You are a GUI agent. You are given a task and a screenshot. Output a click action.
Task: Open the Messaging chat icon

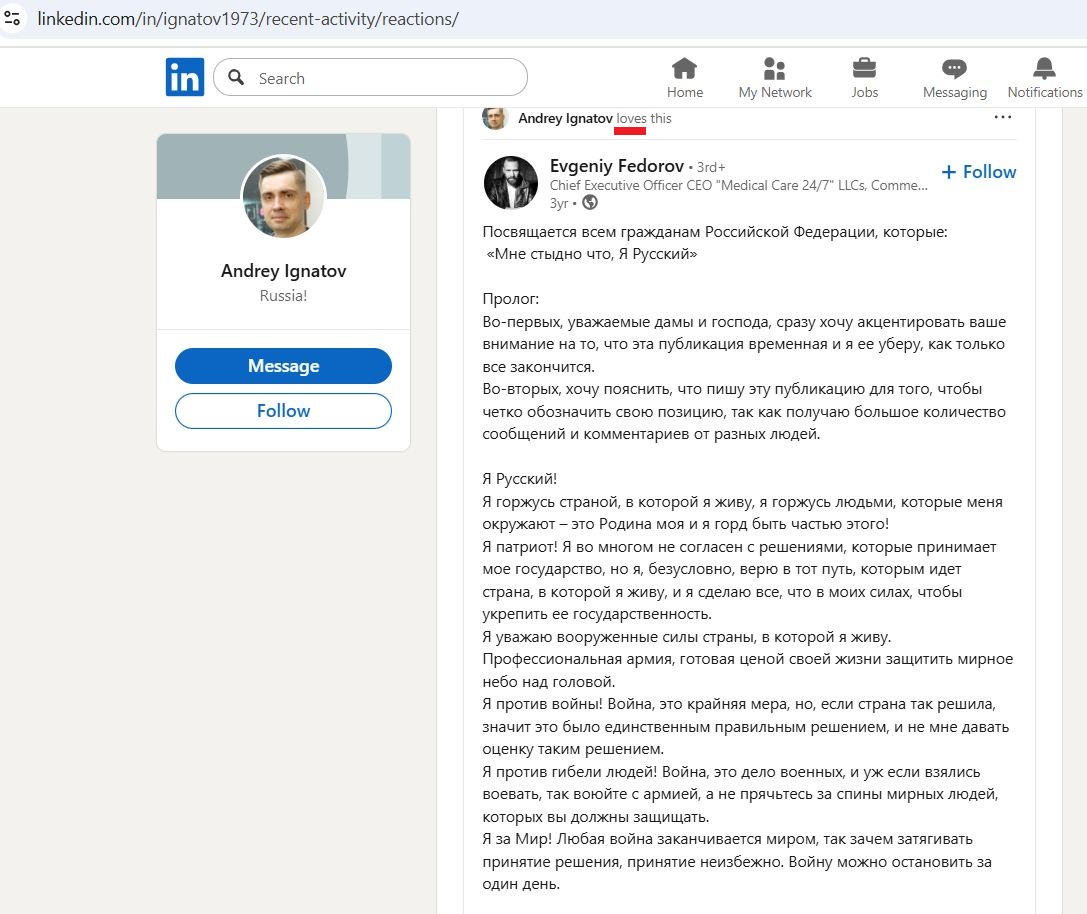(x=954, y=69)
